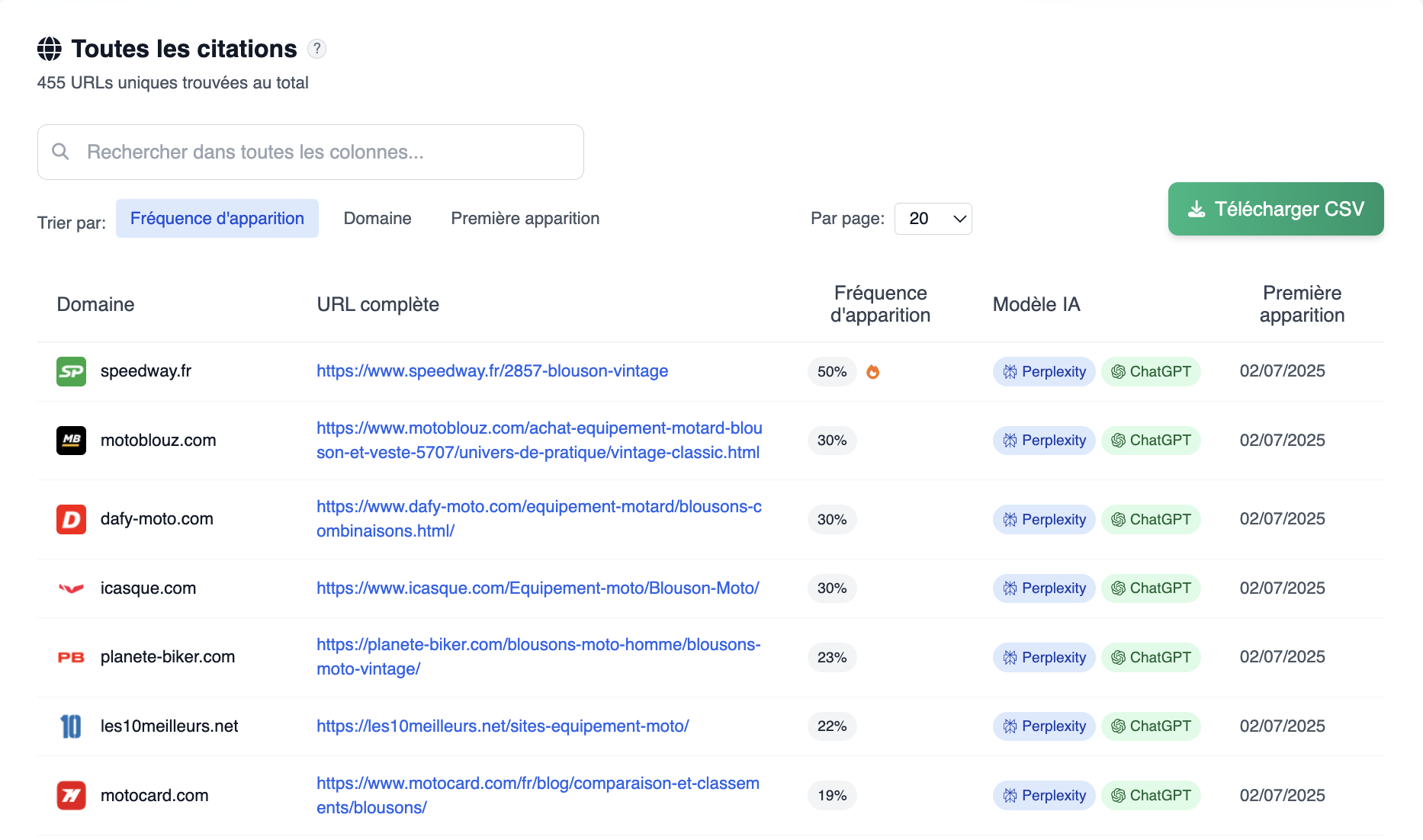This screenshot has width=1423, height=840.
Task: Click ChatGPT badge in motoblouz.com row
Action: pyautogui.click(x=1151, y=441)
